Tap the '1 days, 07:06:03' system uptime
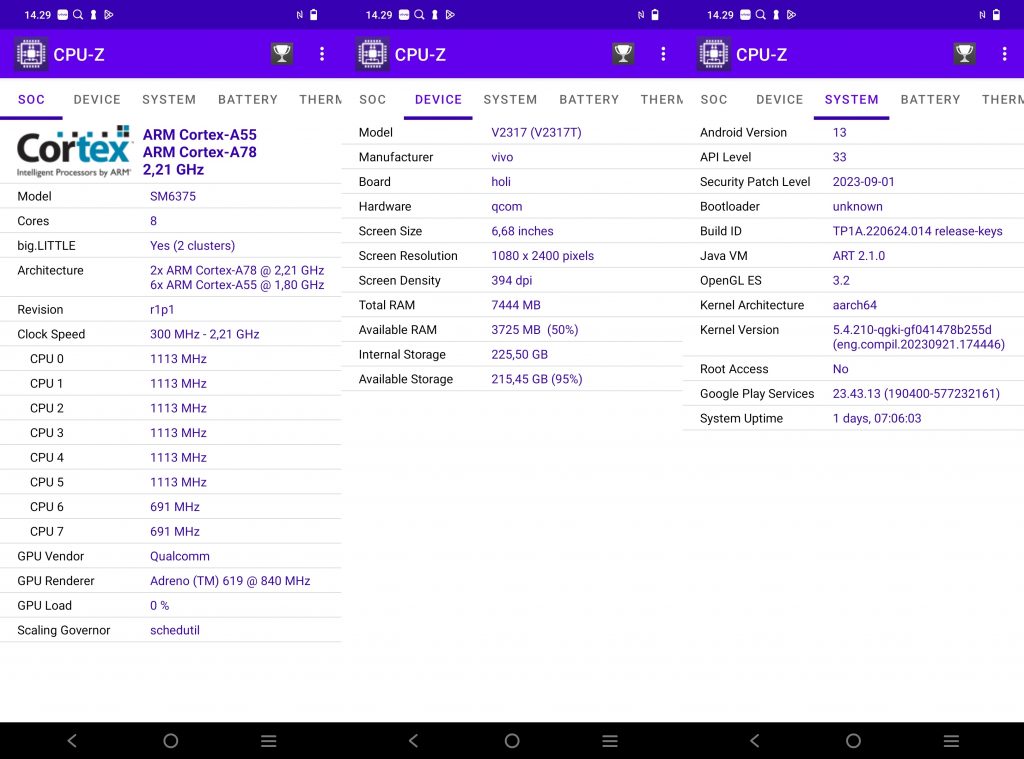 [876, 418]
